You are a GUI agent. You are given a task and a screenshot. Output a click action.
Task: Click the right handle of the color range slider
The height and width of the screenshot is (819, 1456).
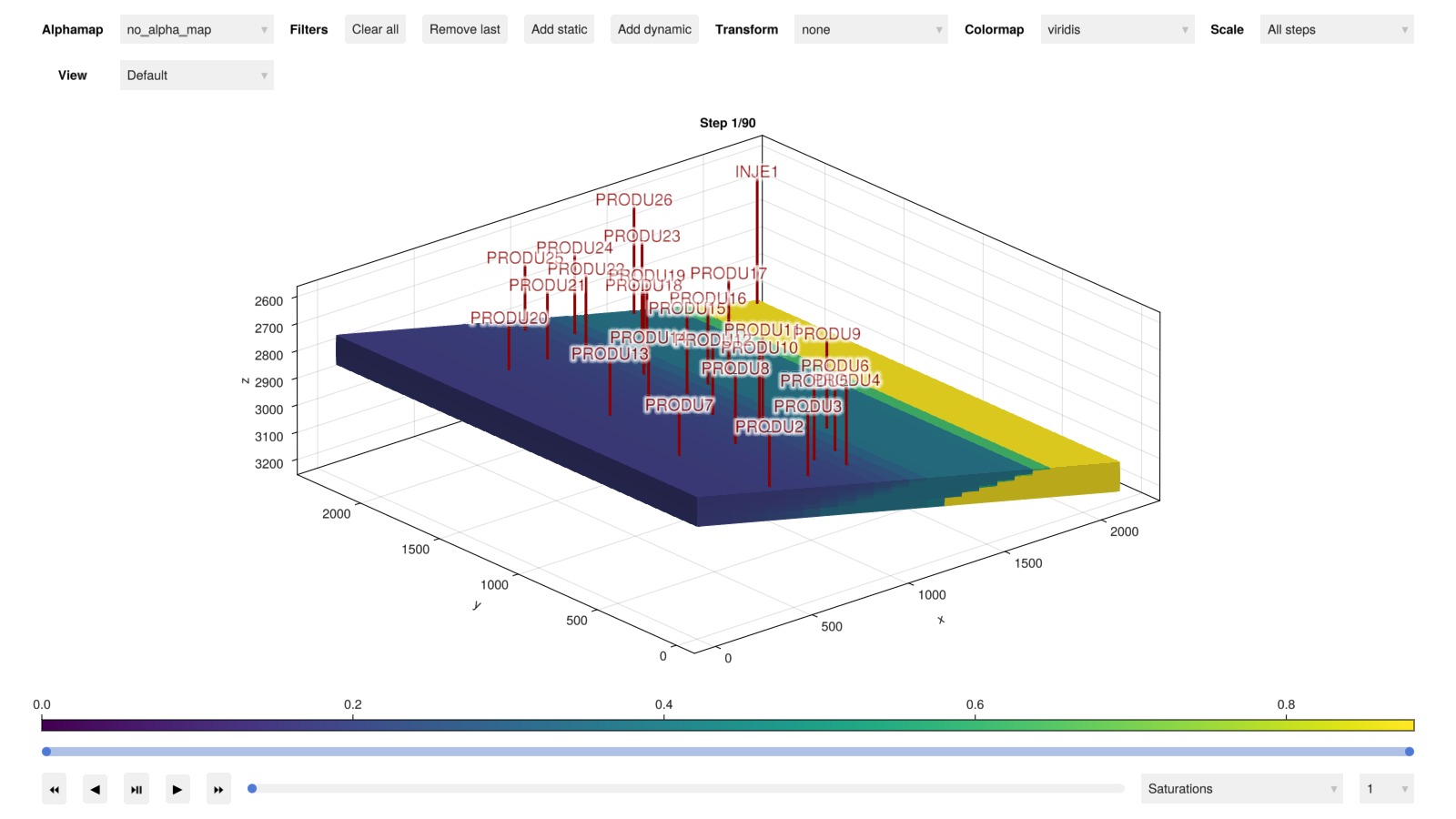pos(1409,752)
